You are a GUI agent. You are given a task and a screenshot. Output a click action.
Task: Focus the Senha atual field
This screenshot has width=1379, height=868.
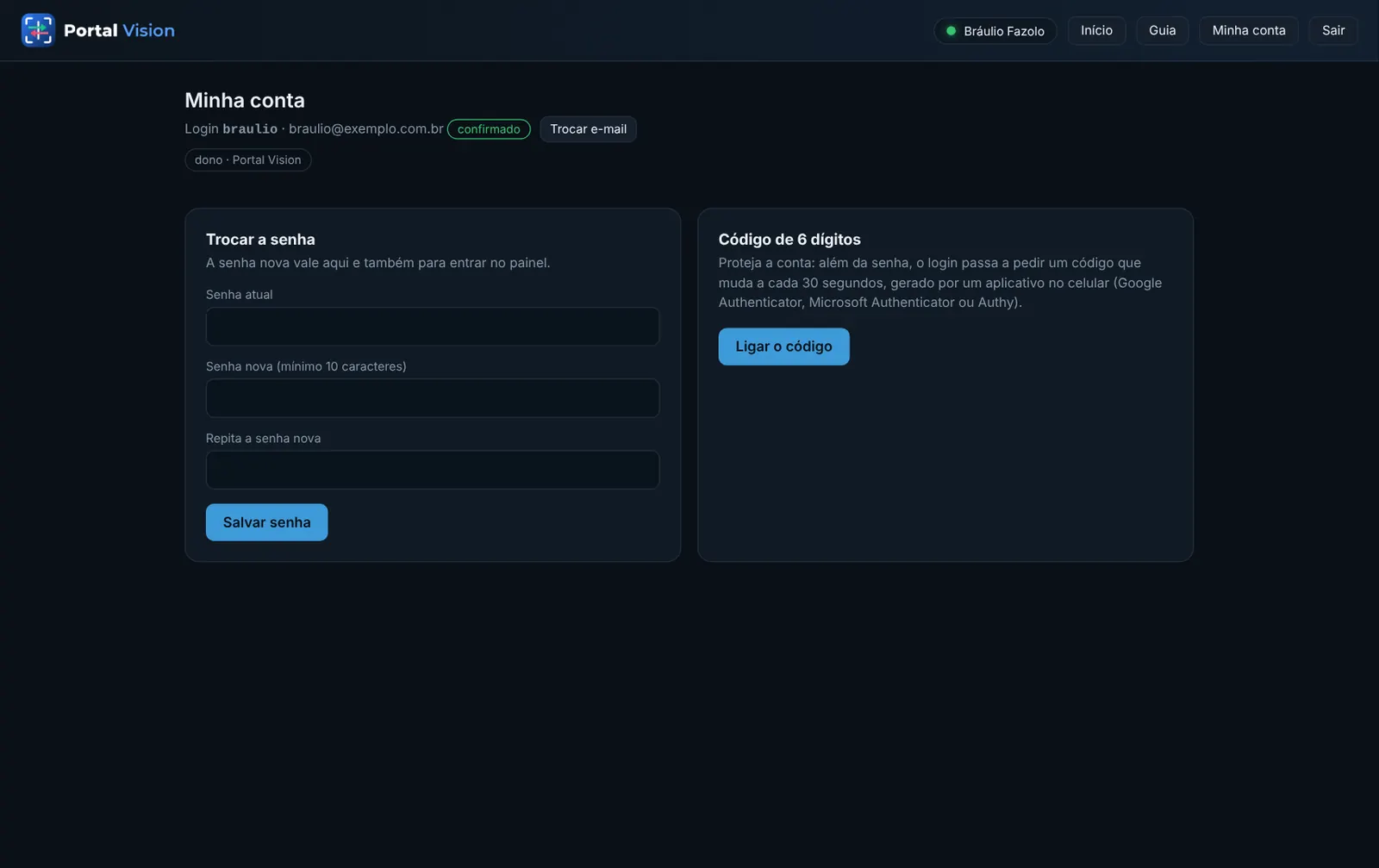[433, 327]
